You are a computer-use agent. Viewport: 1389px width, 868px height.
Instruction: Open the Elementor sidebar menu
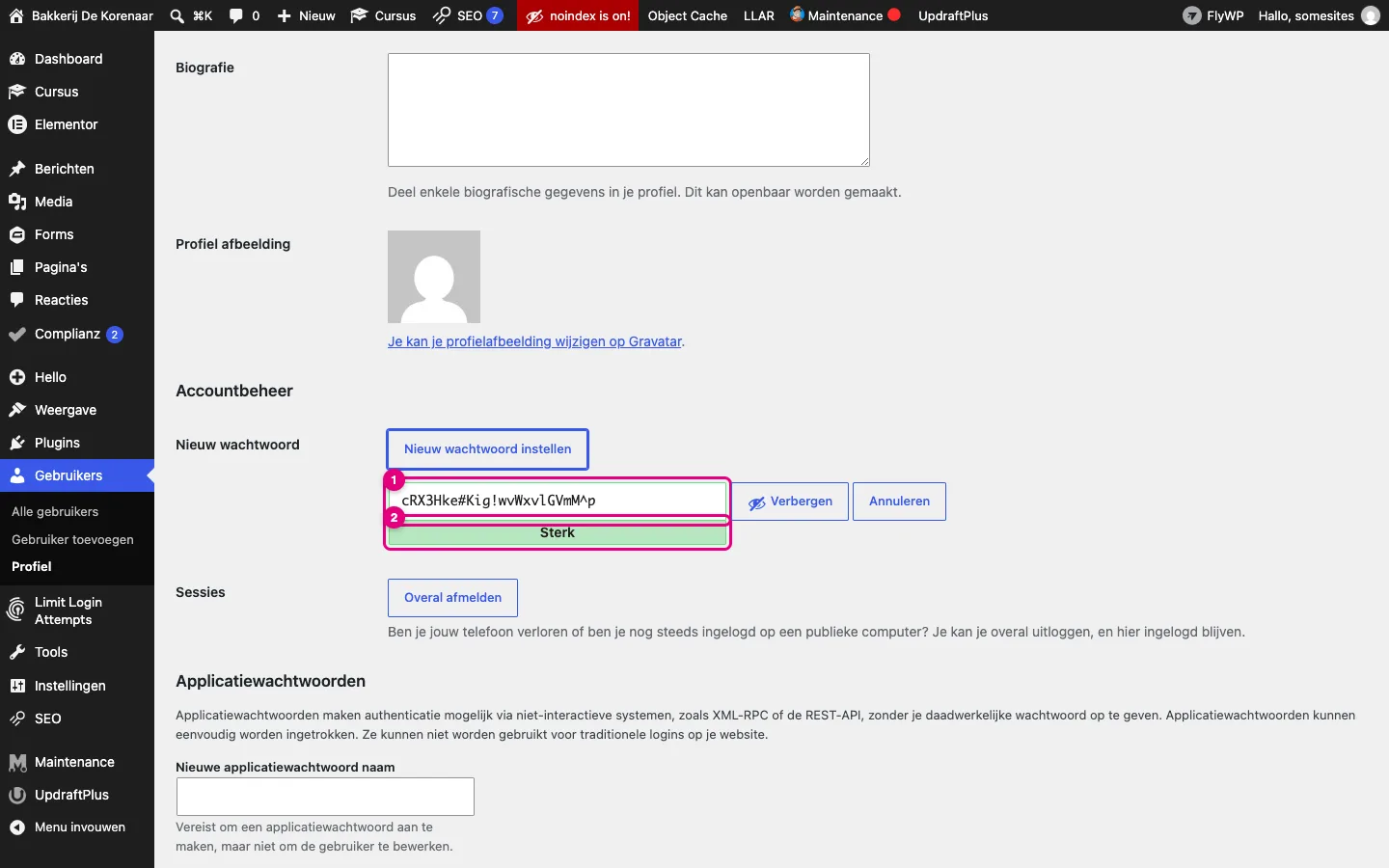[x=77, y=124]
